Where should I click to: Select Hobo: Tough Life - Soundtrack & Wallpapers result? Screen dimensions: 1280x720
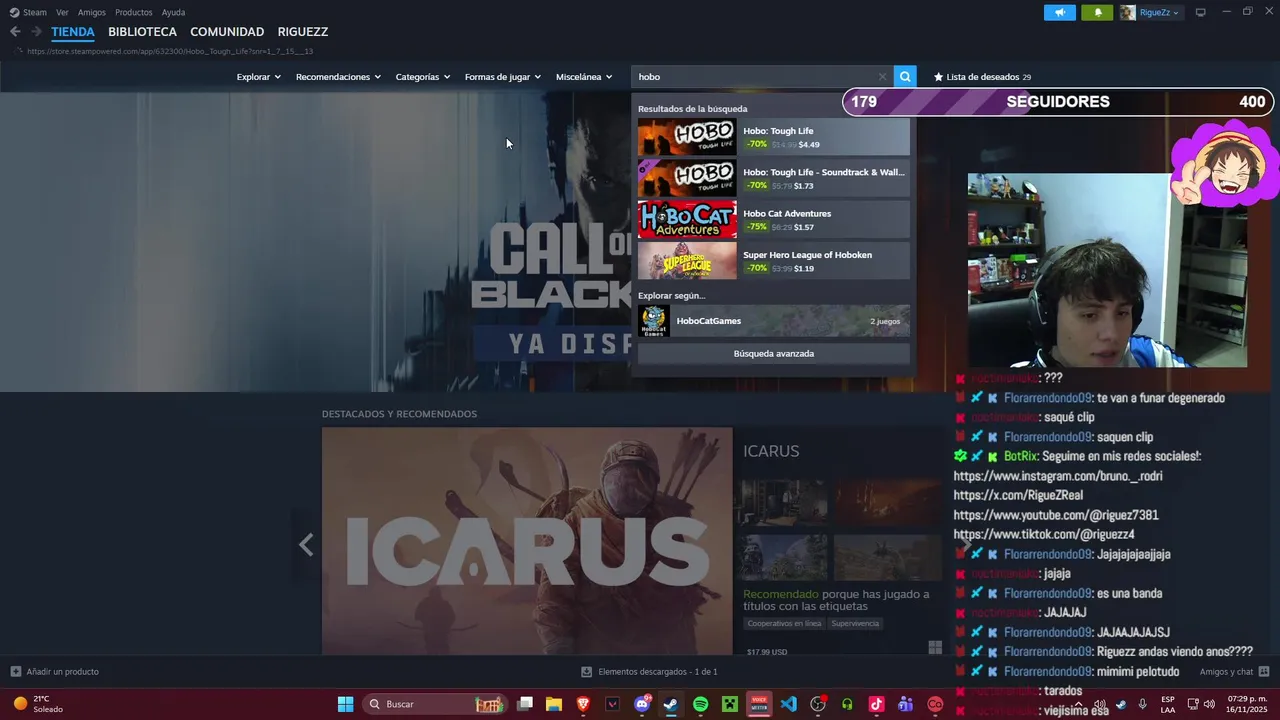[x=774, y=178]
